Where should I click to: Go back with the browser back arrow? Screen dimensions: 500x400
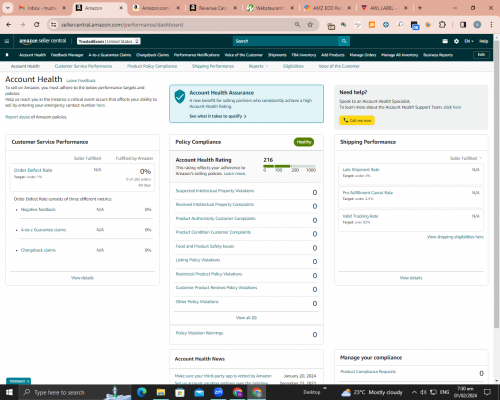9,25
